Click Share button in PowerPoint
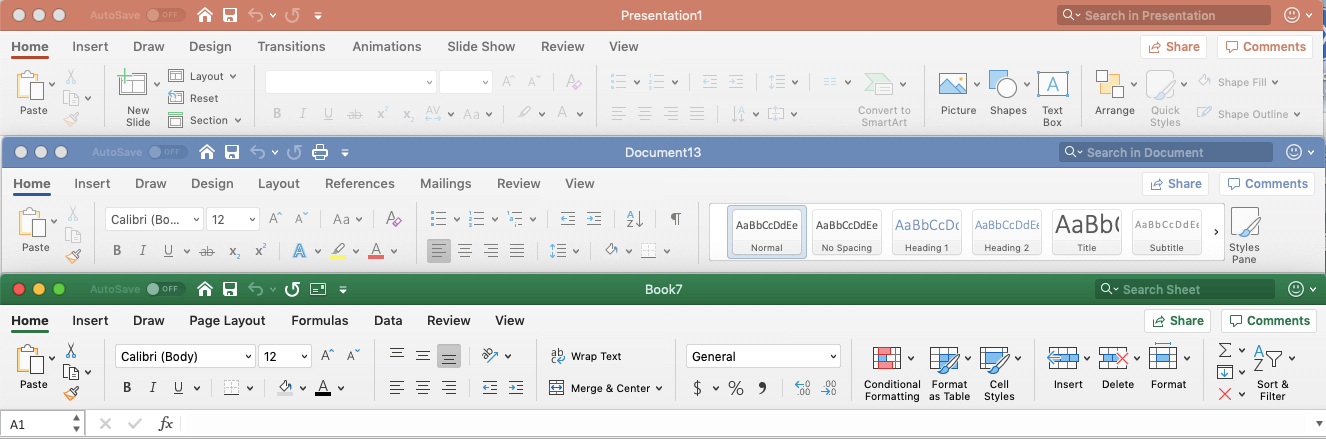Screen dimensions: 1326x439 [x=1173, y=47]
